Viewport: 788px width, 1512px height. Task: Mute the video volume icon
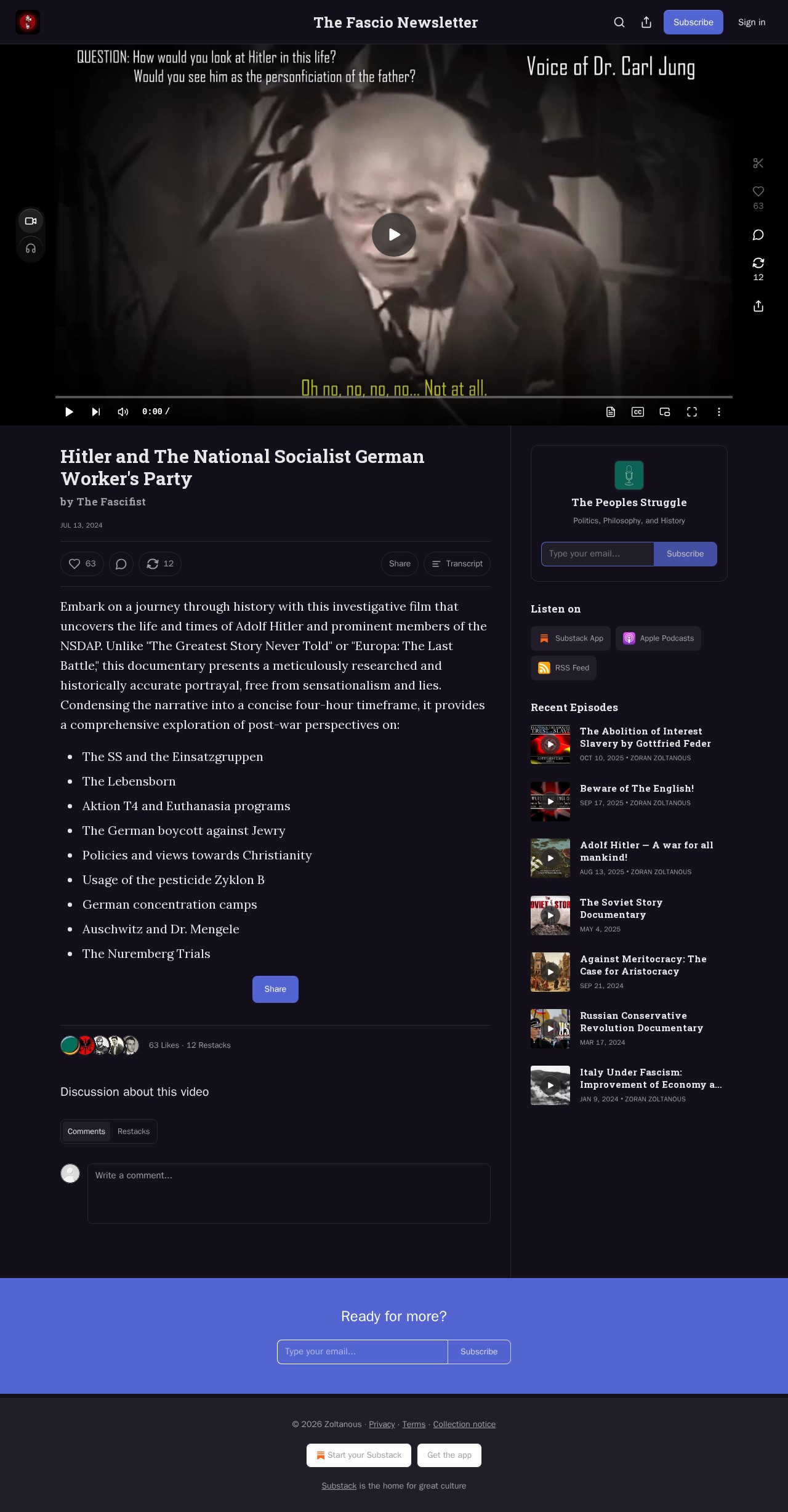(123, 412)
